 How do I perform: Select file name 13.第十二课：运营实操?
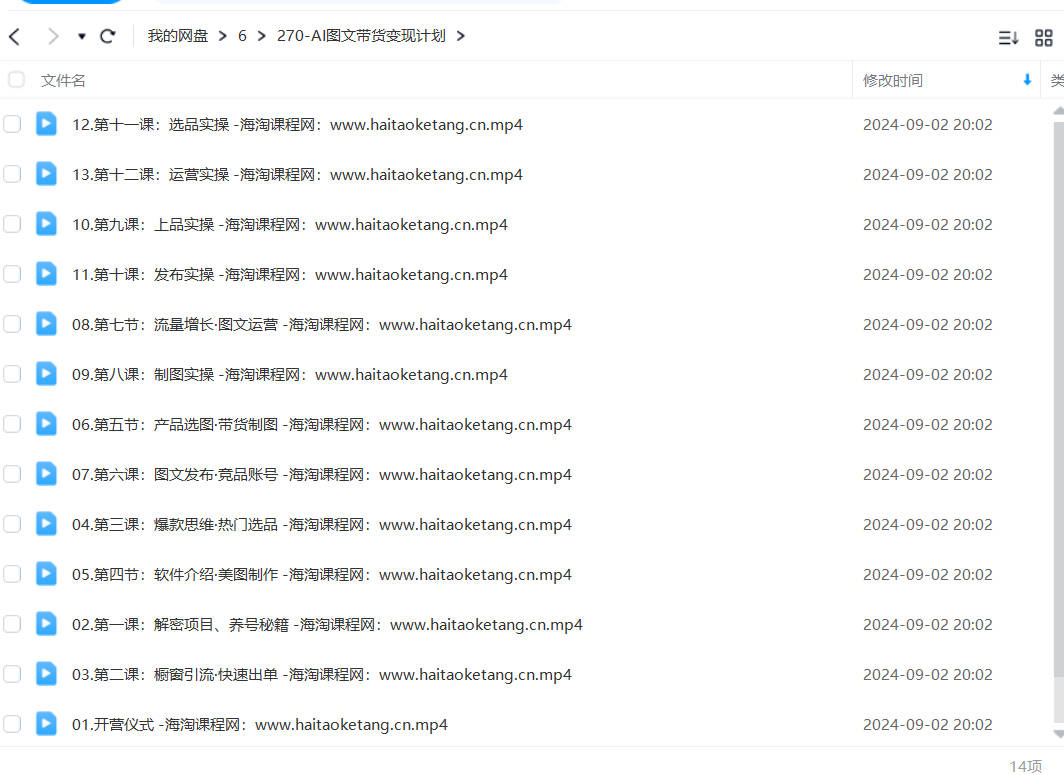297,175
